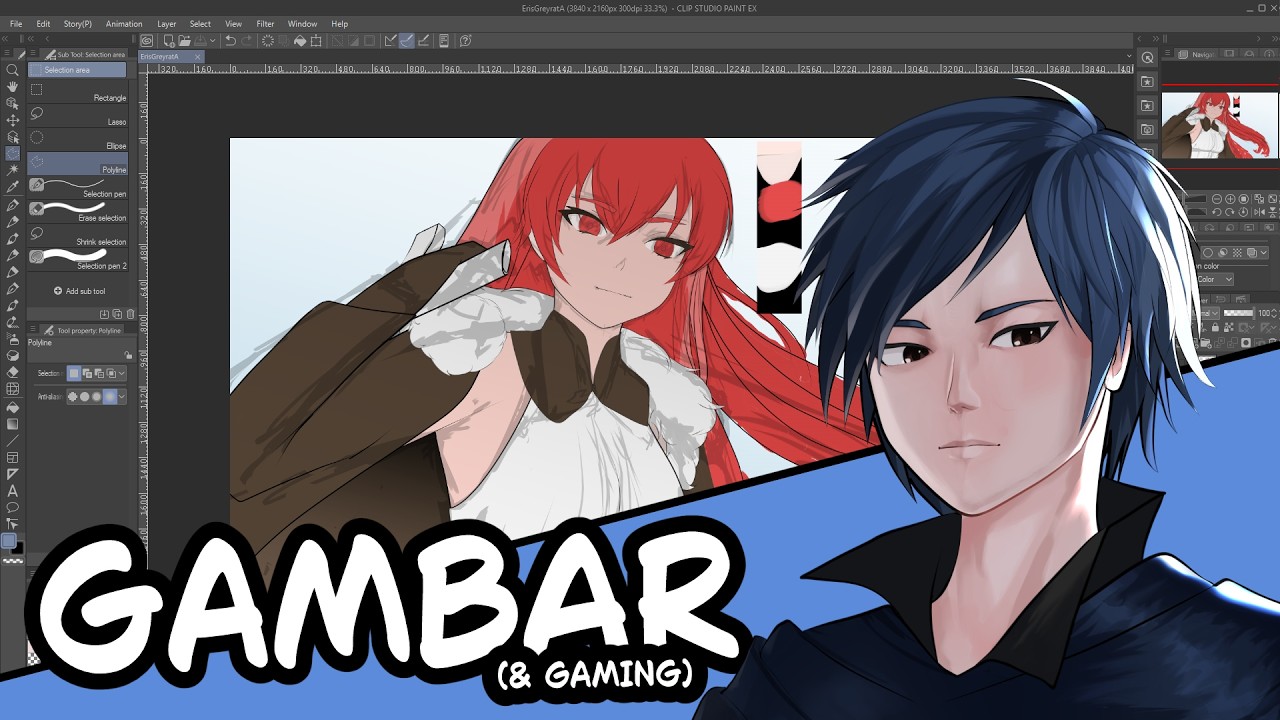1280x720 pixels.
Task: Click the New file toolbar icon
Action: [x=169, y=41]
